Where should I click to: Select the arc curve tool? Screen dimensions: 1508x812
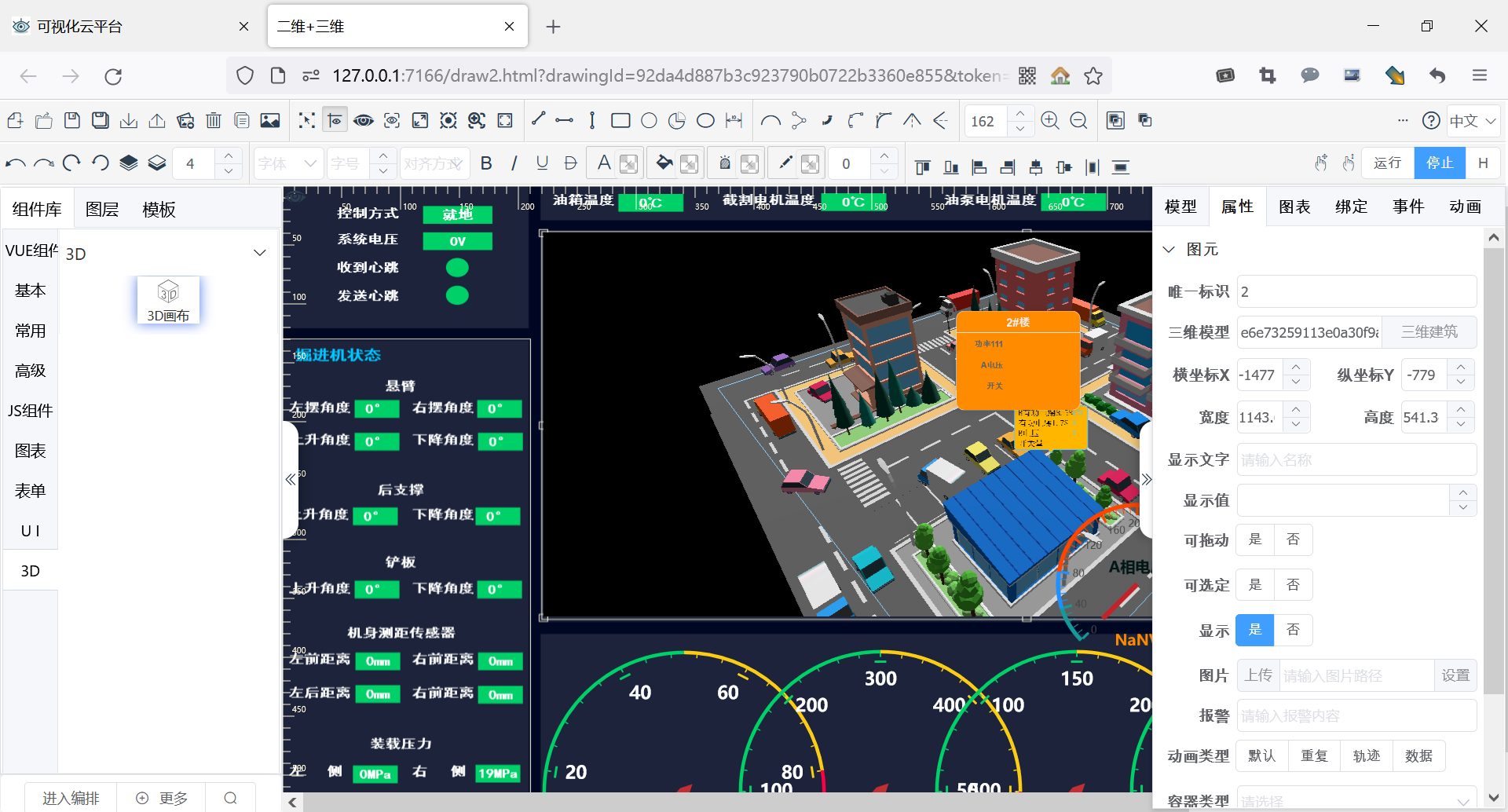[770, 120]
